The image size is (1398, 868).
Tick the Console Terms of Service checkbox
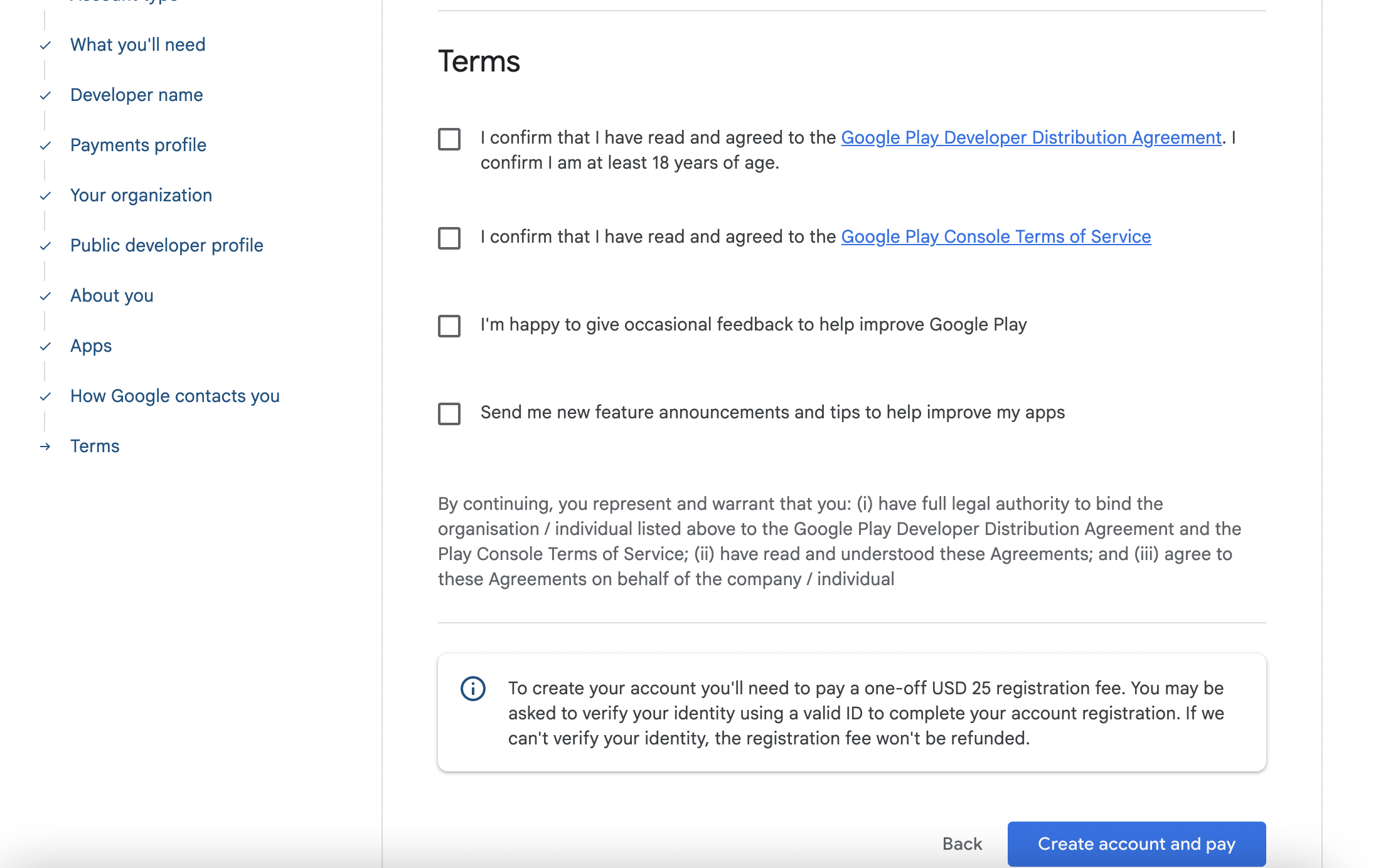449,238
